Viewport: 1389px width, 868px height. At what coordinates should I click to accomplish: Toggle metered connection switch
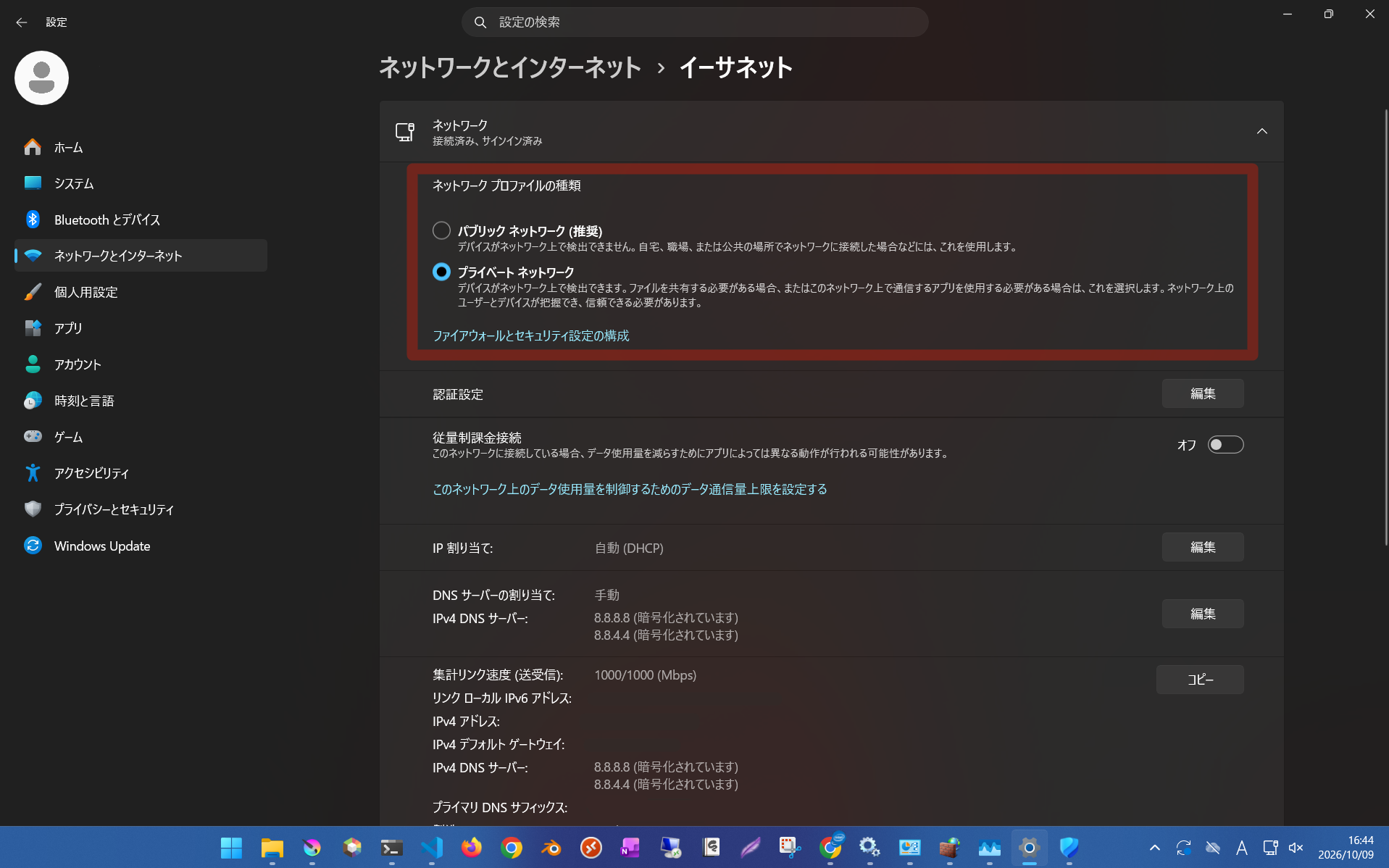click(x=1225, y=444)
